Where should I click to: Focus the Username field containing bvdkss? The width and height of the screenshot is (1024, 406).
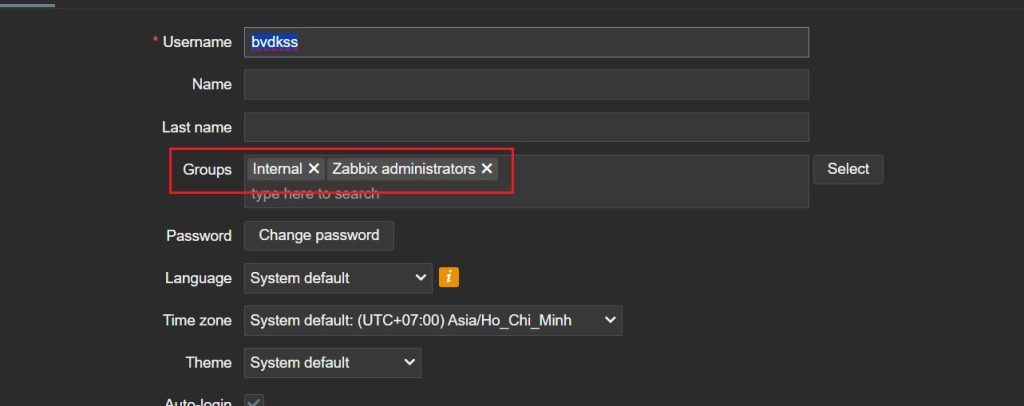(x=526, y=42)
